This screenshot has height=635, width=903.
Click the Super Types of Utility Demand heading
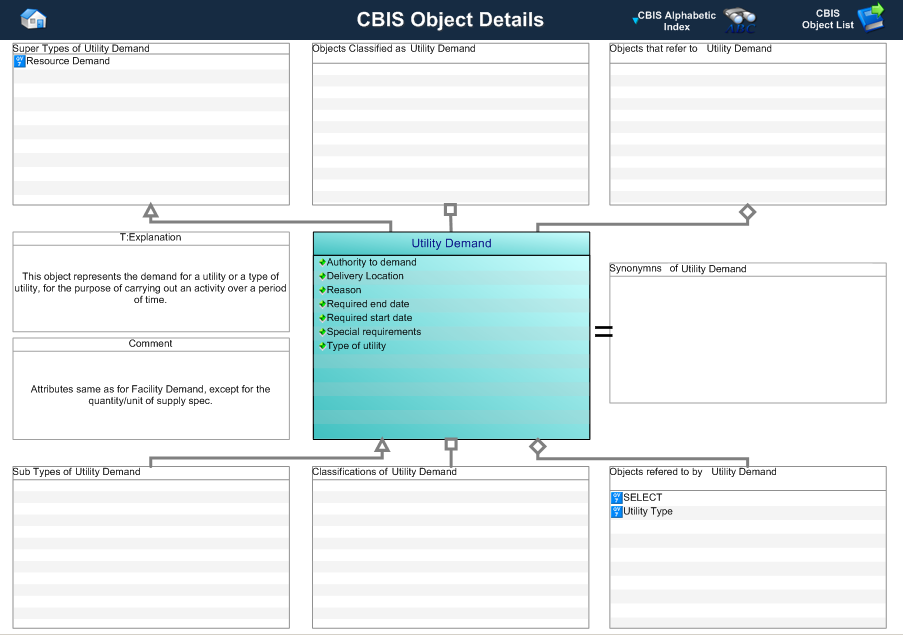(81, 48)
